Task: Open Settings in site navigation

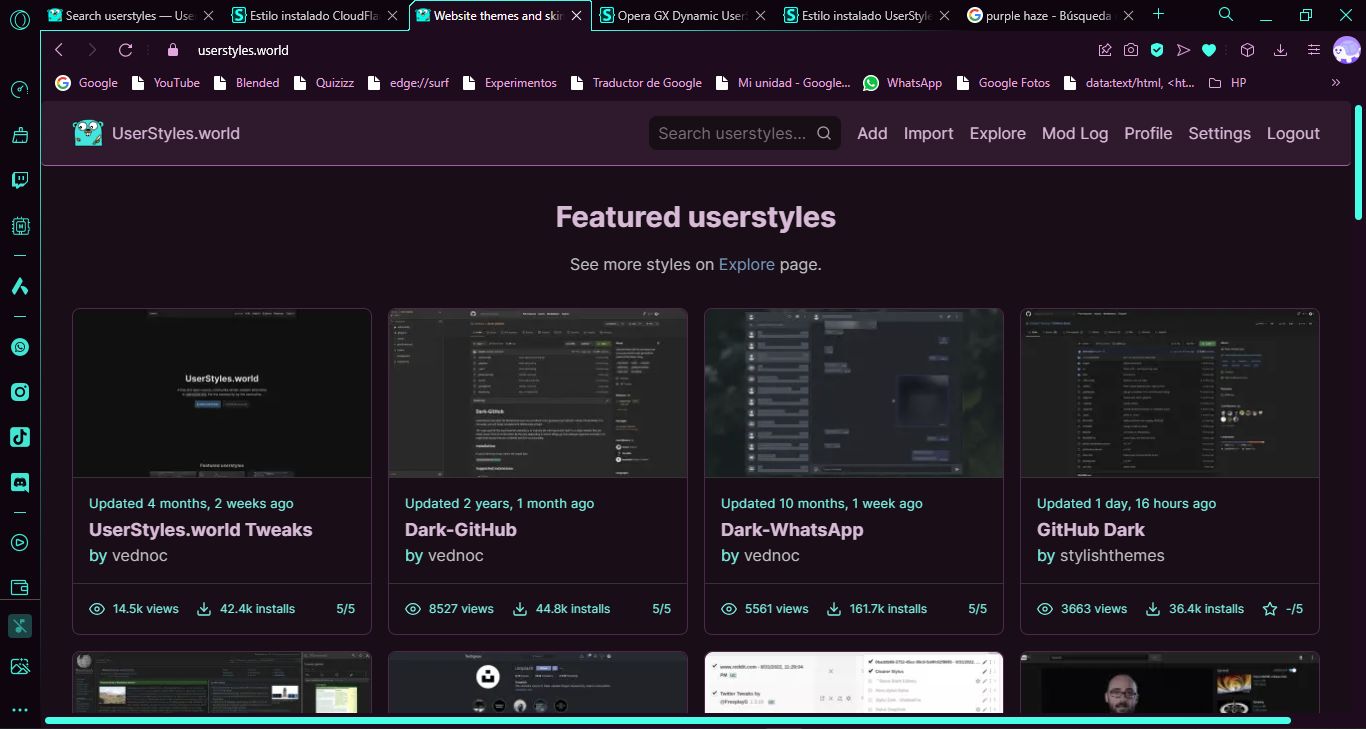Action: click(x=1219, y=133)
